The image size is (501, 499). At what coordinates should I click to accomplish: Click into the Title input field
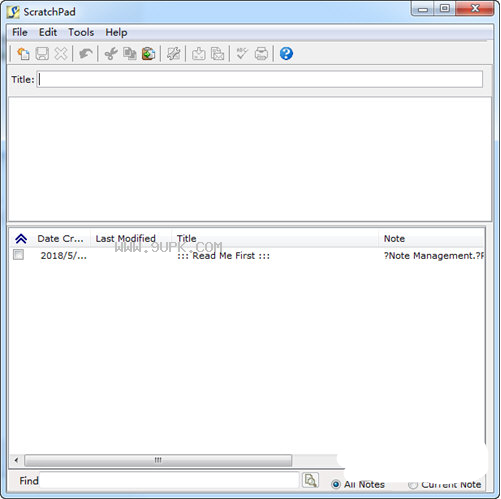(260, 79)
